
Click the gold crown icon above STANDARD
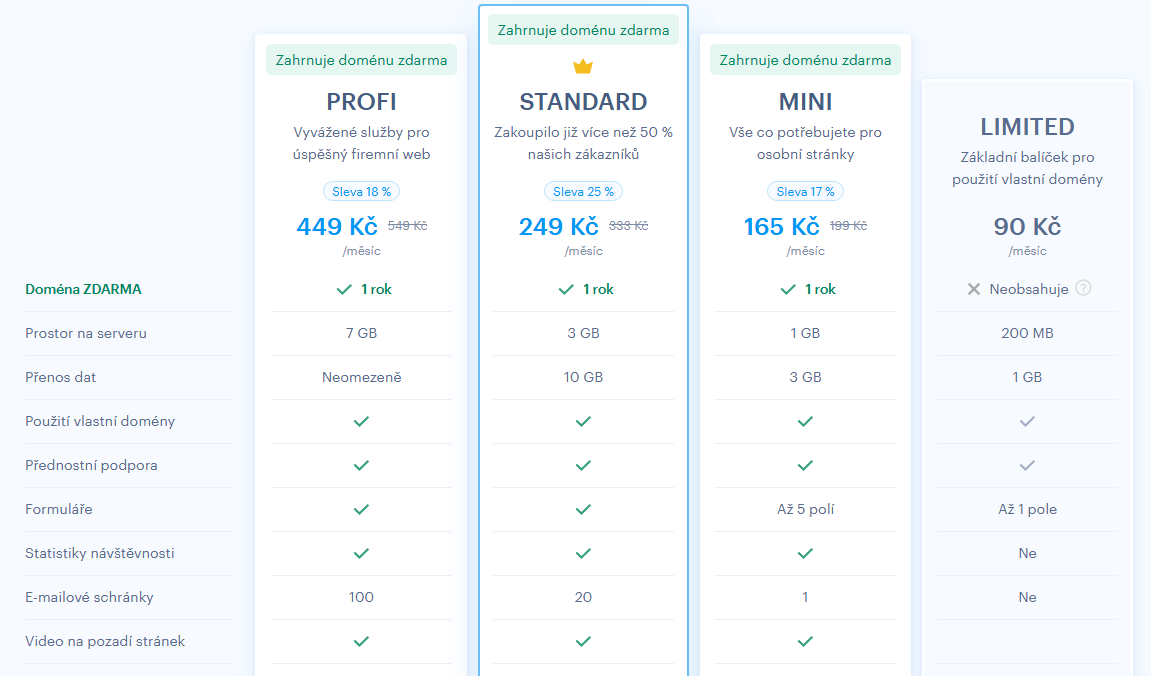(583, 67)
